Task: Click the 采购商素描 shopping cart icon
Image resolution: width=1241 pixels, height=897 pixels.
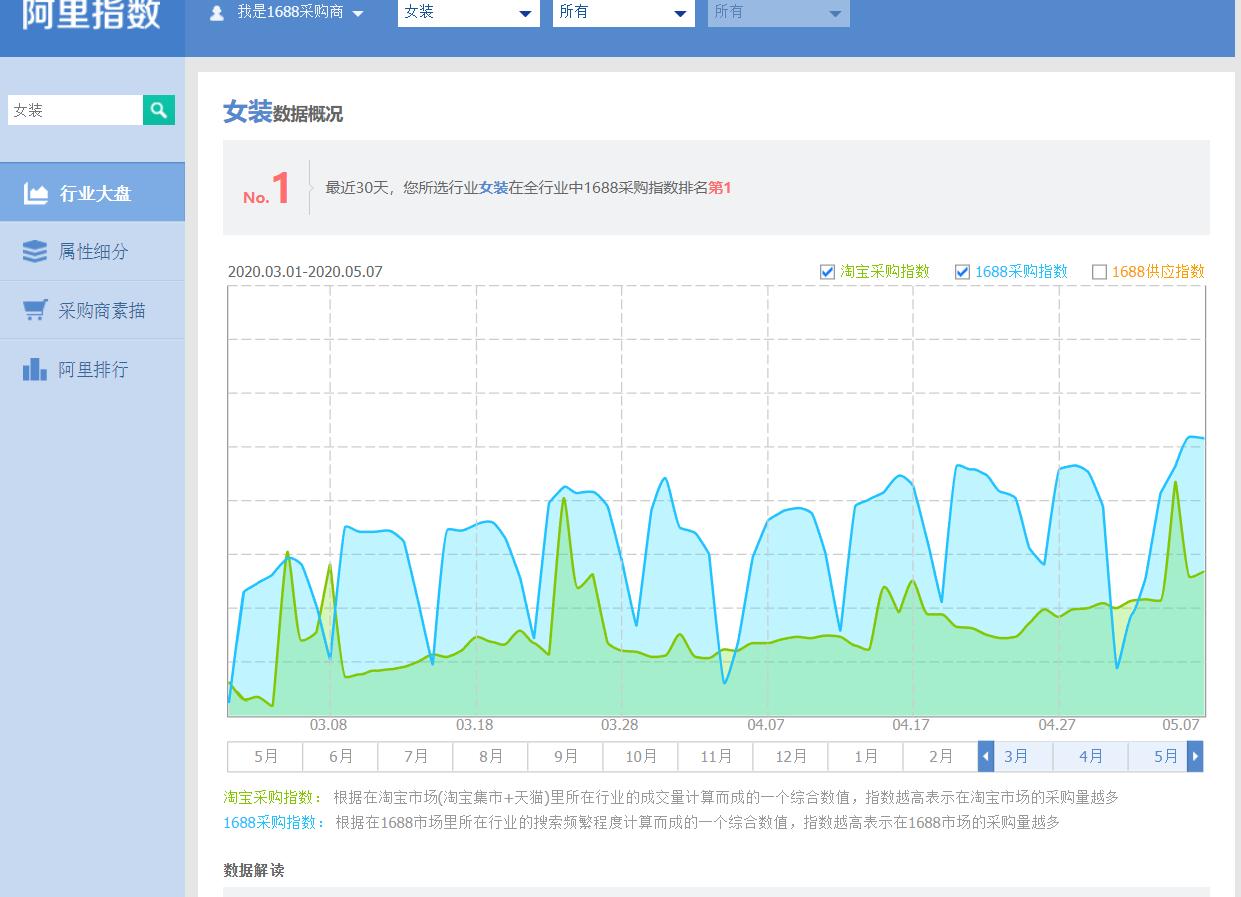Action: point(35,311)
